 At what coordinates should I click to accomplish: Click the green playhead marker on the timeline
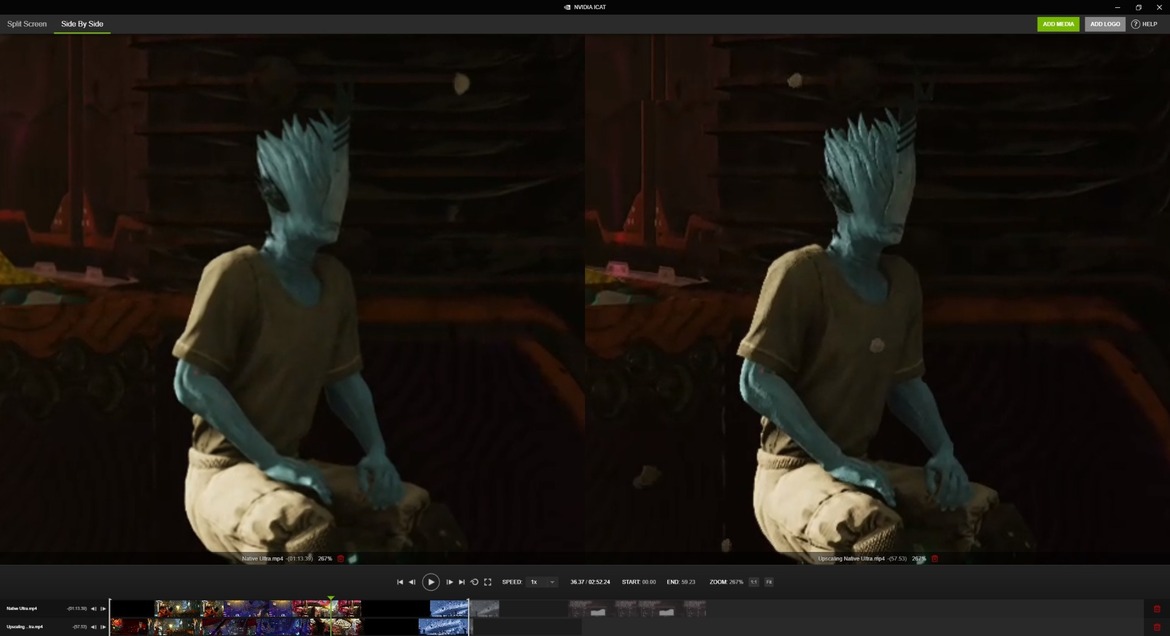[331, 599]
